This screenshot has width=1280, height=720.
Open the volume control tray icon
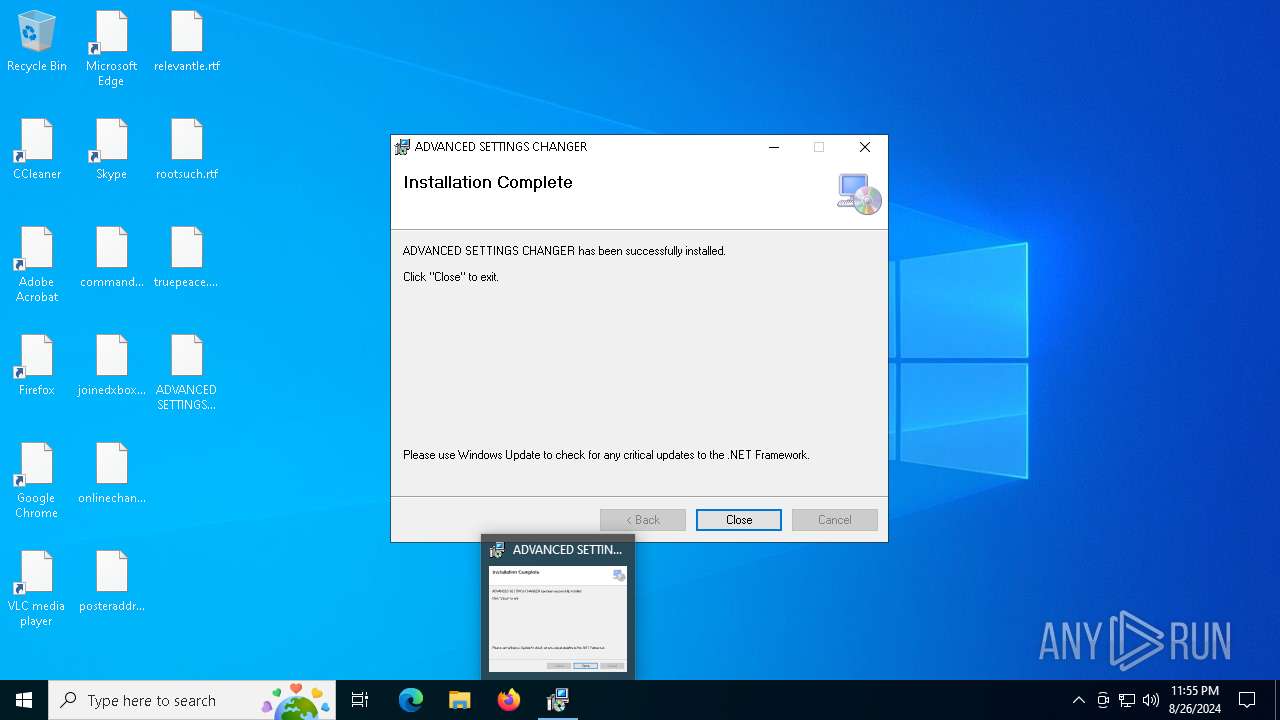1151,700
